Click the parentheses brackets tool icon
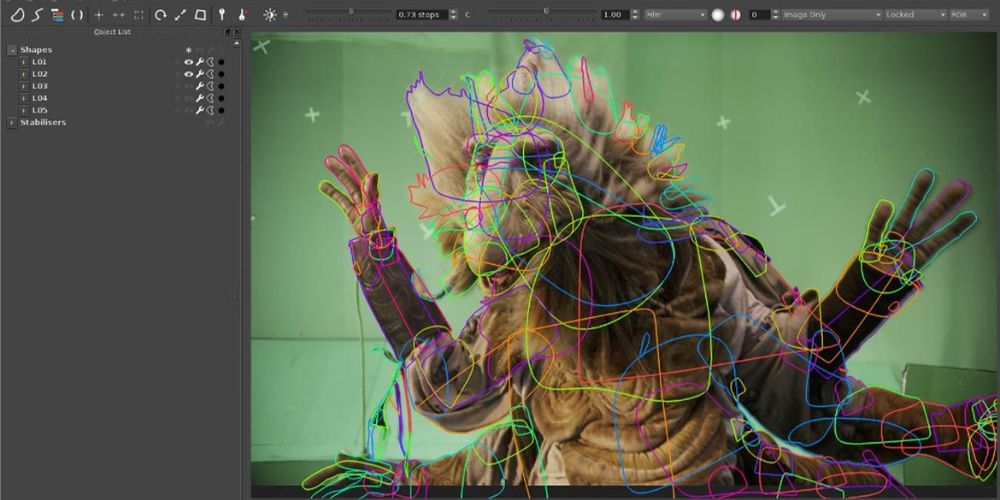The height and width of the screenshot is (500, 1000). point(76,15)
